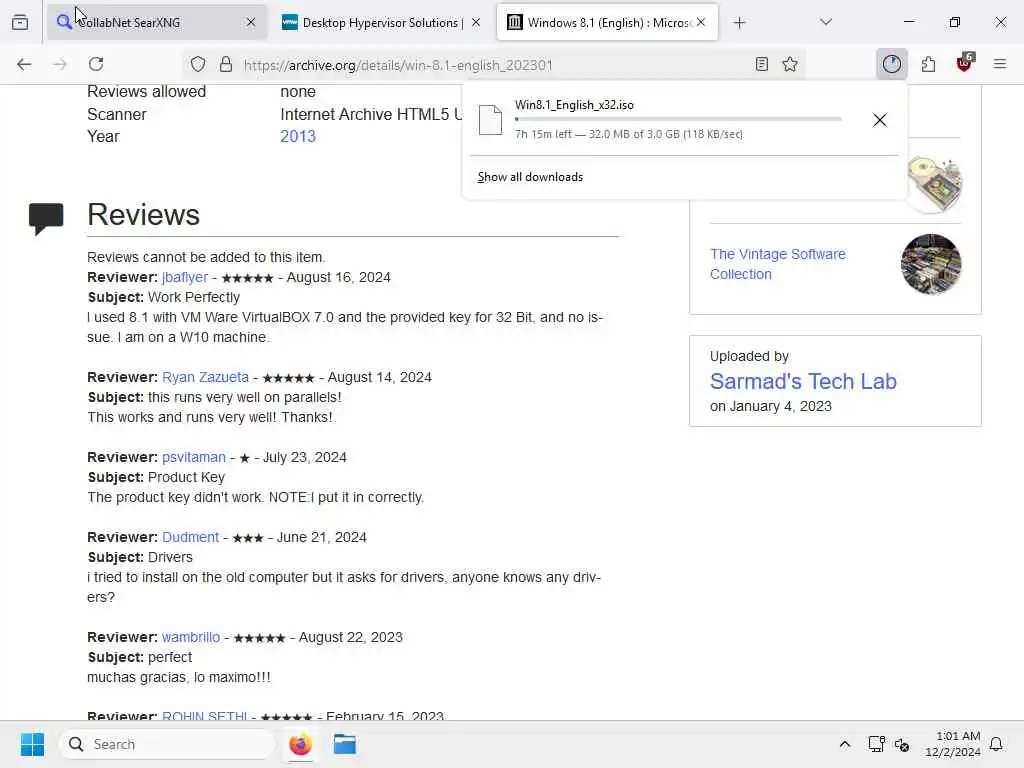Open File Explorer from taskbar
Viewport: 1024px width, 768px height.
[345, 744]
